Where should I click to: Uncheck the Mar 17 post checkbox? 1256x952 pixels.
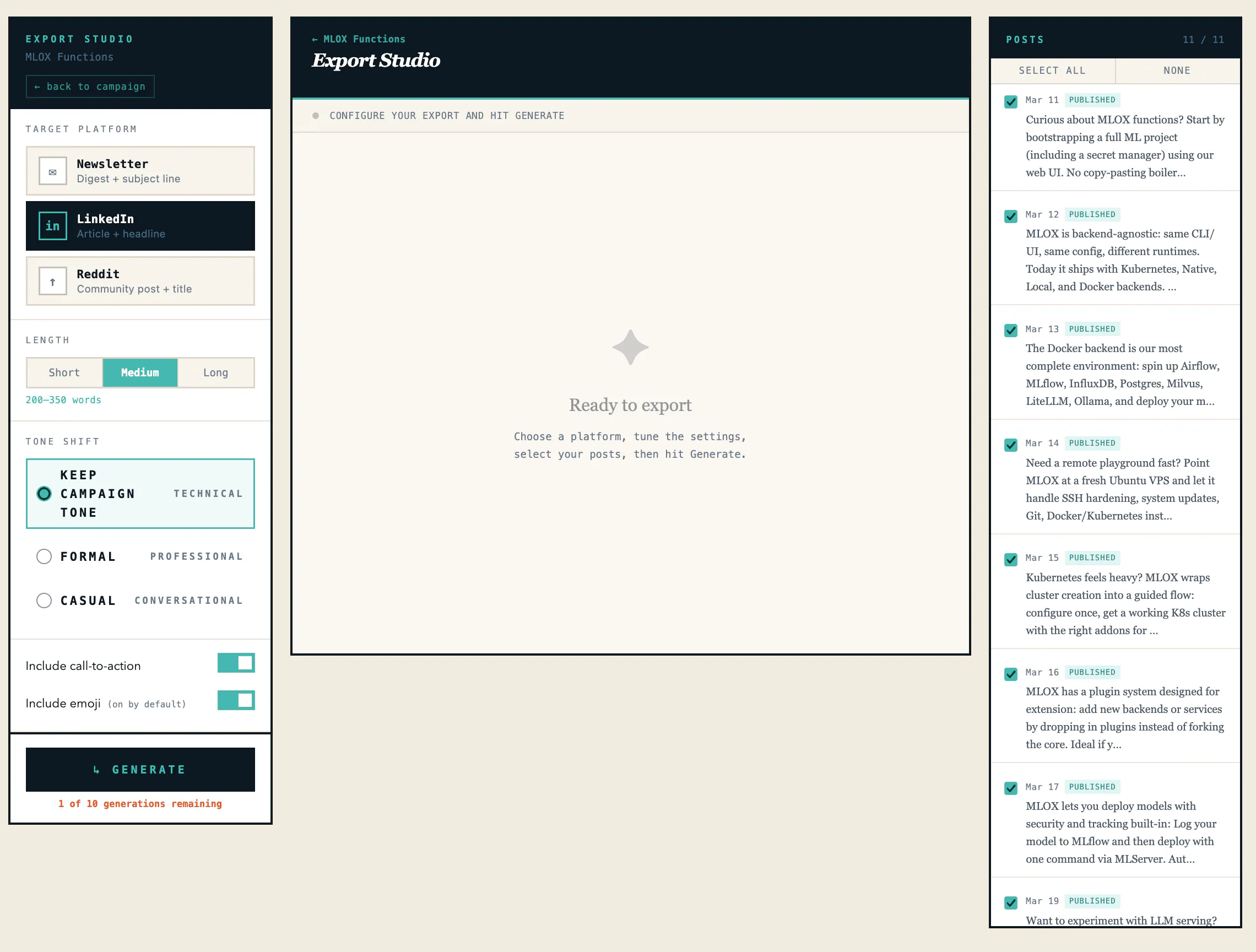[1011, 788]
